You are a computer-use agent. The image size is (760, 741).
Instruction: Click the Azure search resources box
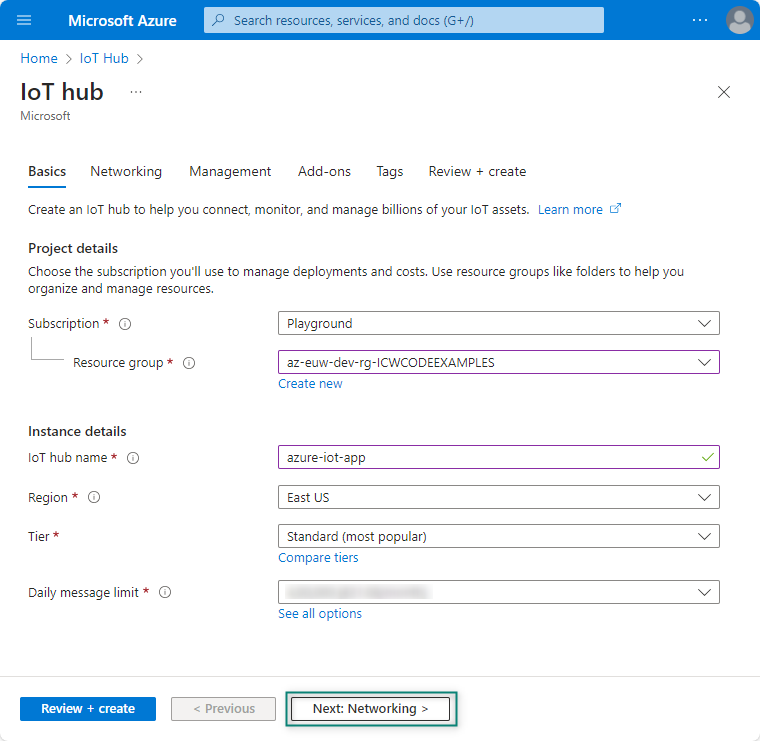tap(404, 20)
